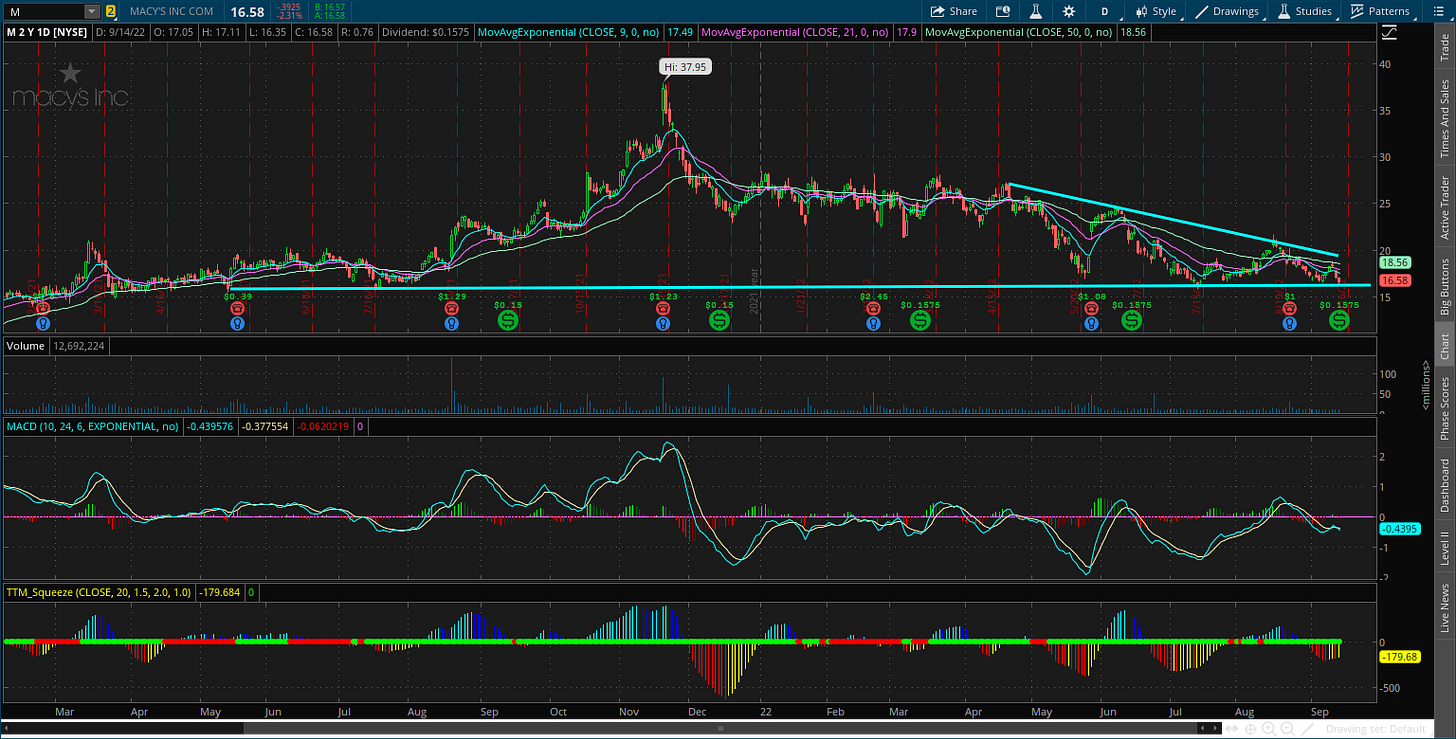This screenshot has height=739, width=1456.
Task: Click the -179.68 TTM Squeeze axis value
Action: pos(1399,657)
